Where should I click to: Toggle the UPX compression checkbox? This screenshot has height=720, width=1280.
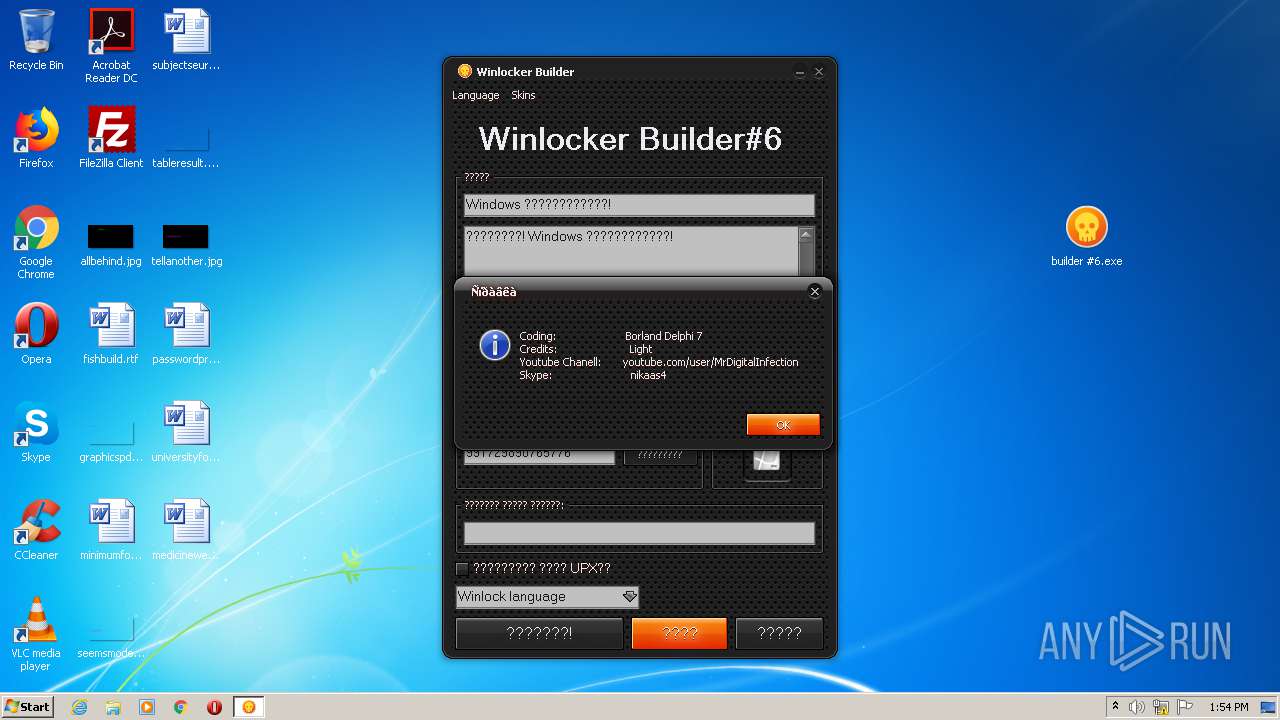[x=462, y=568]
